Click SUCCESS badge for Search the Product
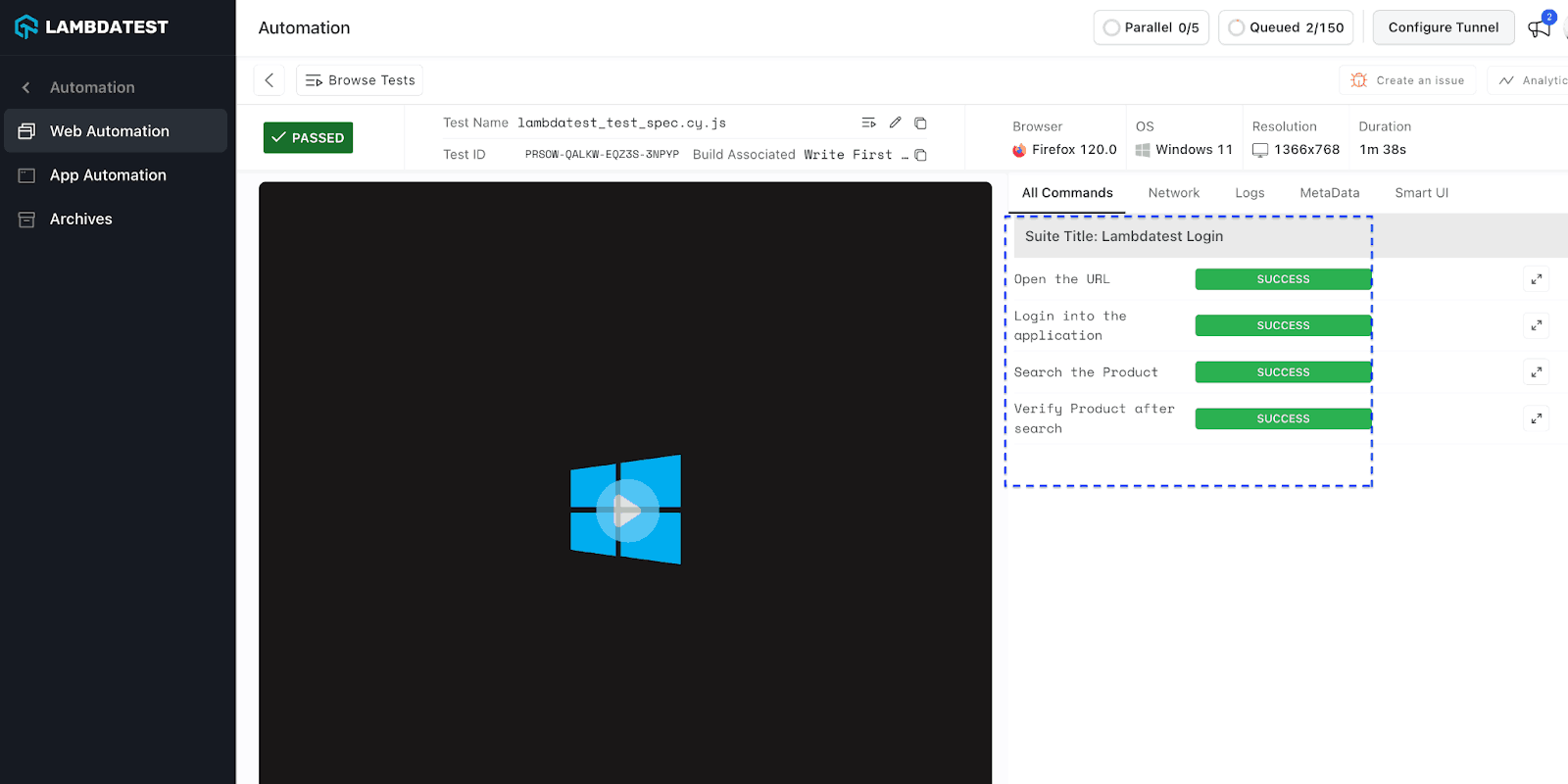 point(1283,372)
